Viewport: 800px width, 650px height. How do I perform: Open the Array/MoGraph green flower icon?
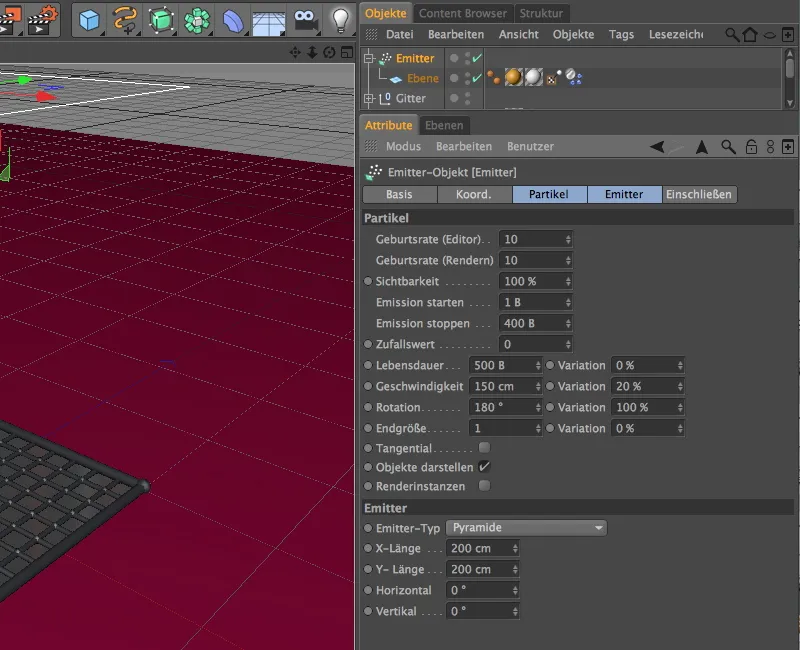coord(197,21)
